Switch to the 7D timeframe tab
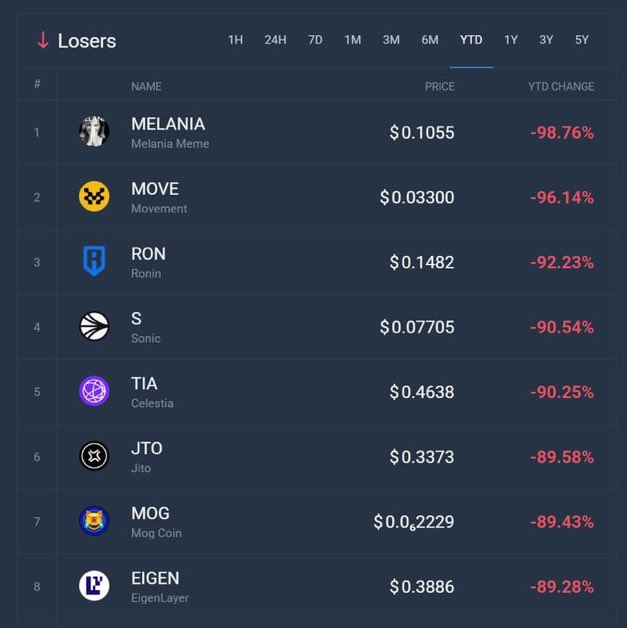Image resolution: width=627 pixels, height=628 pixels. [315, 40]
